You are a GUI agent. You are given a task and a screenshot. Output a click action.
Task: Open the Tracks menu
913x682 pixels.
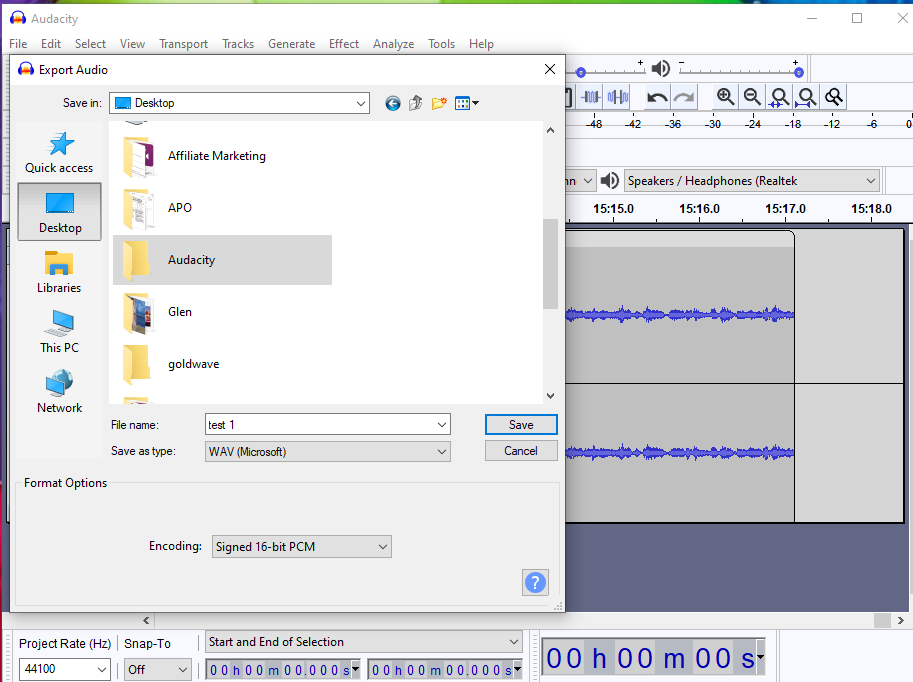click(238, 44)
